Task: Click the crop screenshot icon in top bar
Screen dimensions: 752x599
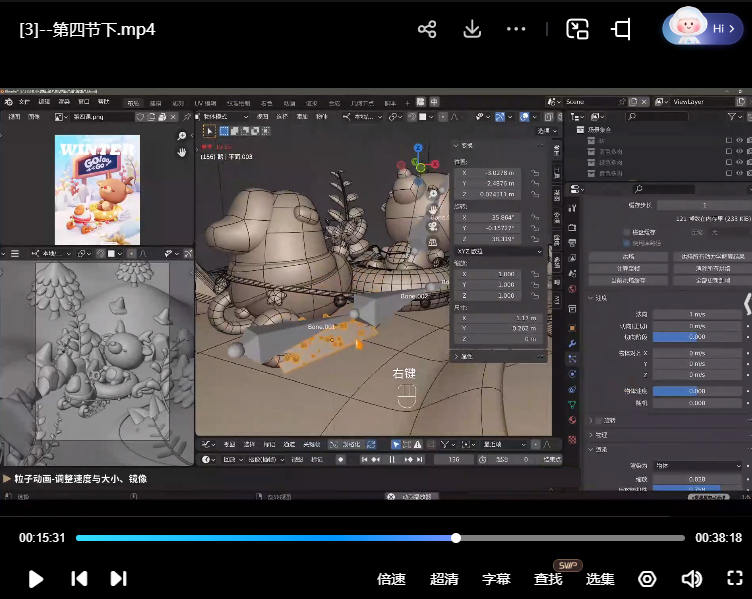Action: (621, 29)
